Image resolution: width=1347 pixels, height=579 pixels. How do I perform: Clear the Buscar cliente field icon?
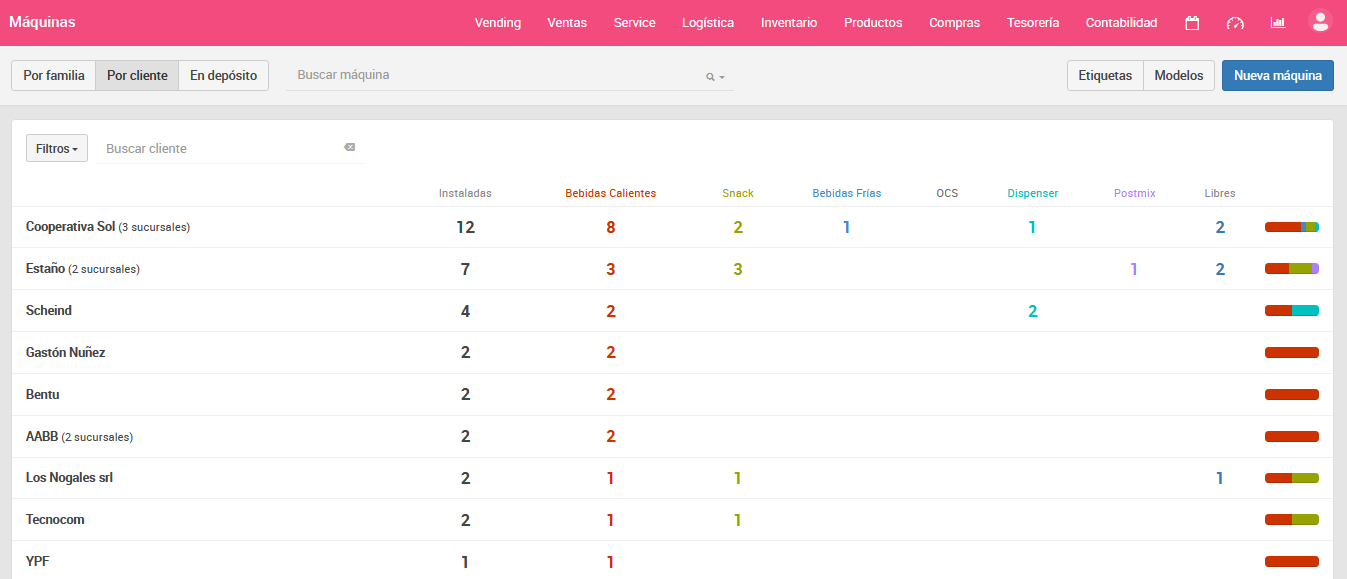pos(349,147)
